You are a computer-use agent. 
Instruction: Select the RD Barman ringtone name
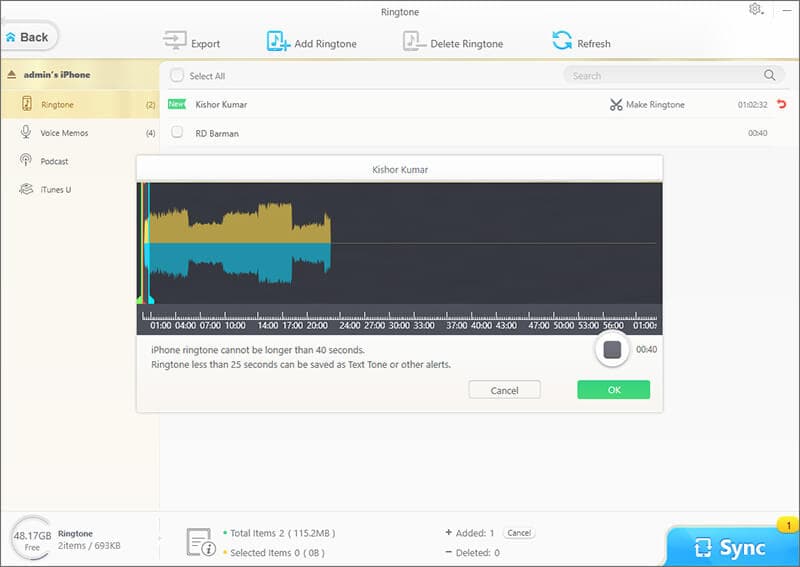pyautogui.click(x=217, y=133)
